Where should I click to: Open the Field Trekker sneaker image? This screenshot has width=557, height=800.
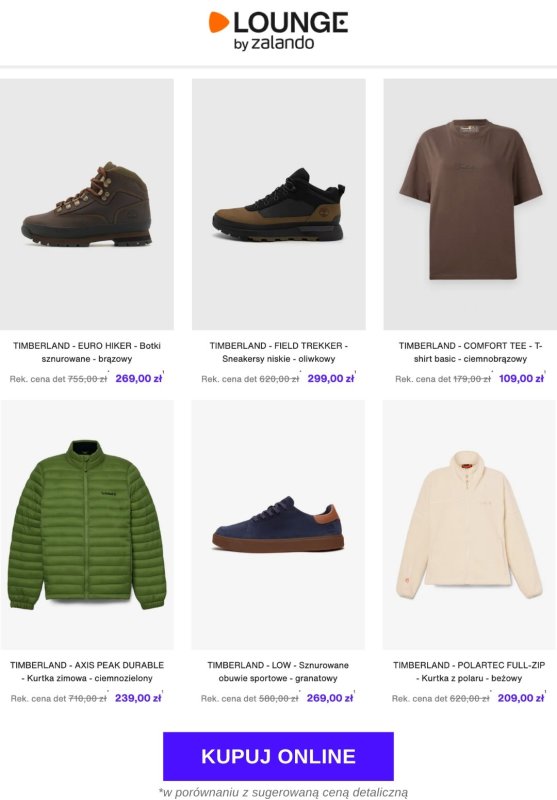point(278,204)
